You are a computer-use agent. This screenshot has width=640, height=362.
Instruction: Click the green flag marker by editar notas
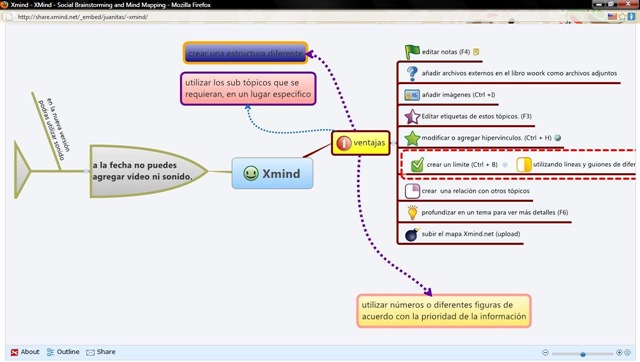pos(412,52)
